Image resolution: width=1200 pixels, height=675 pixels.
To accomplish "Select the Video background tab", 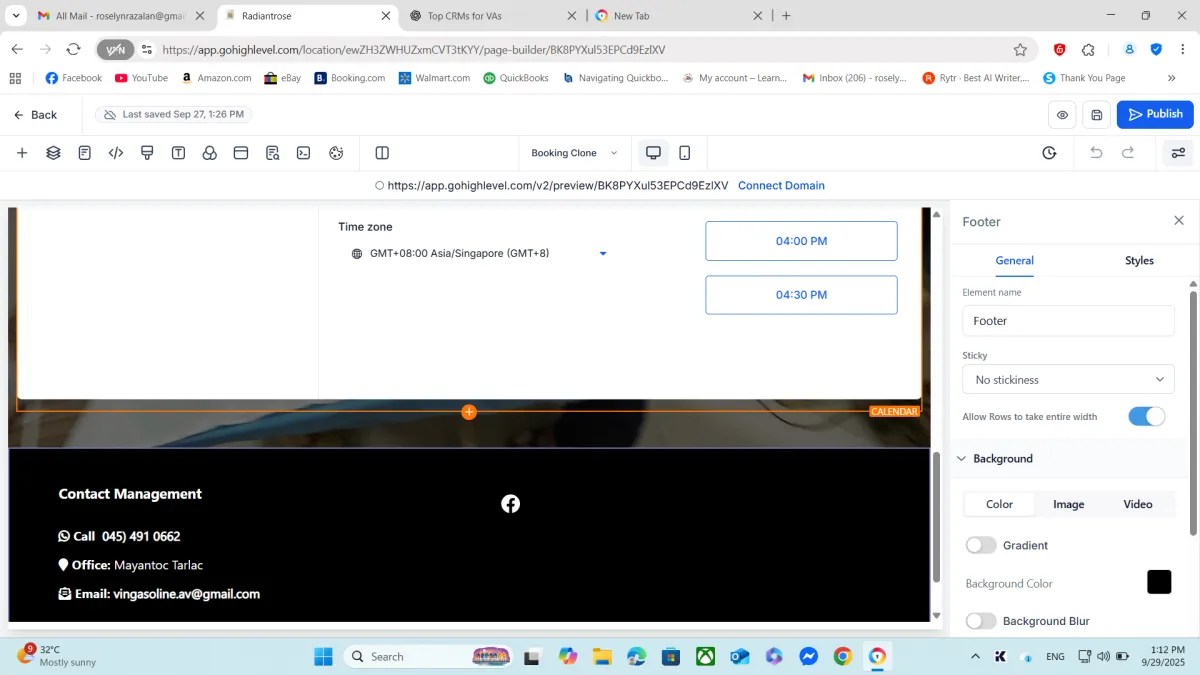I will [1138, 504].
